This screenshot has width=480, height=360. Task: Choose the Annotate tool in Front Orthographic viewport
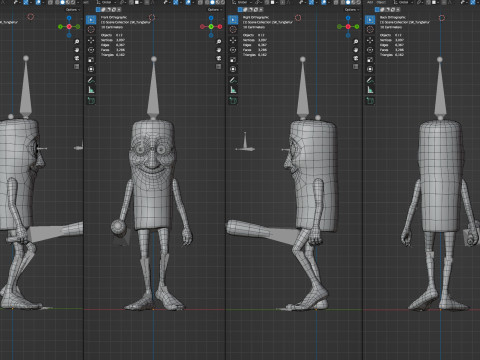(91, 80)
